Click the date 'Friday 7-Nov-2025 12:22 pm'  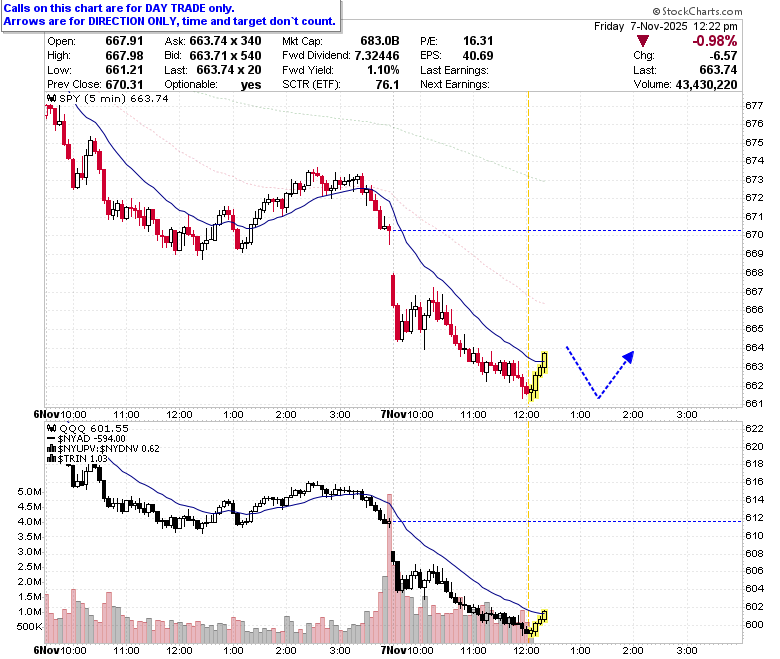pos(666,26)
